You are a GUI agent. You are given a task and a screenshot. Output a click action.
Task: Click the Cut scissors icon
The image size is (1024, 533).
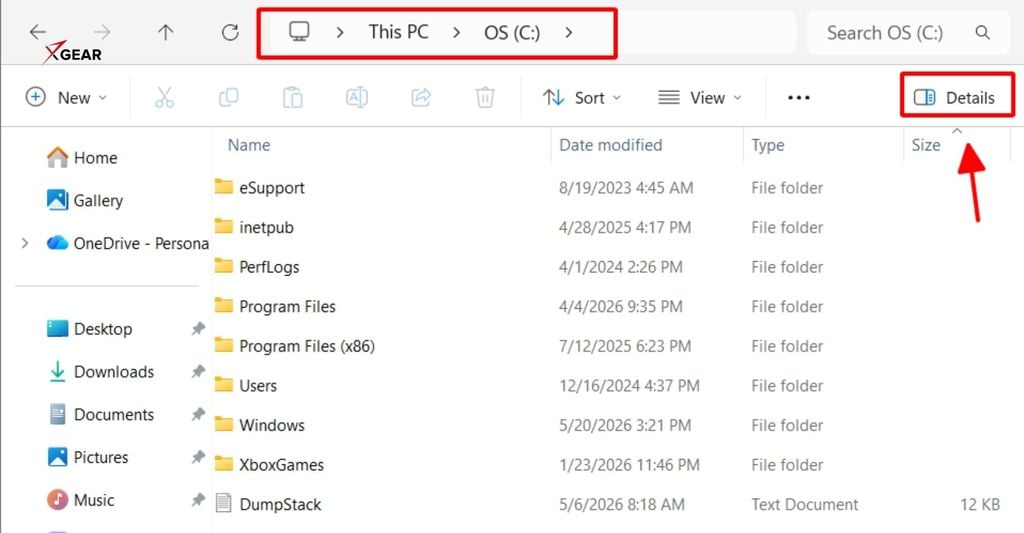(164, 97)
